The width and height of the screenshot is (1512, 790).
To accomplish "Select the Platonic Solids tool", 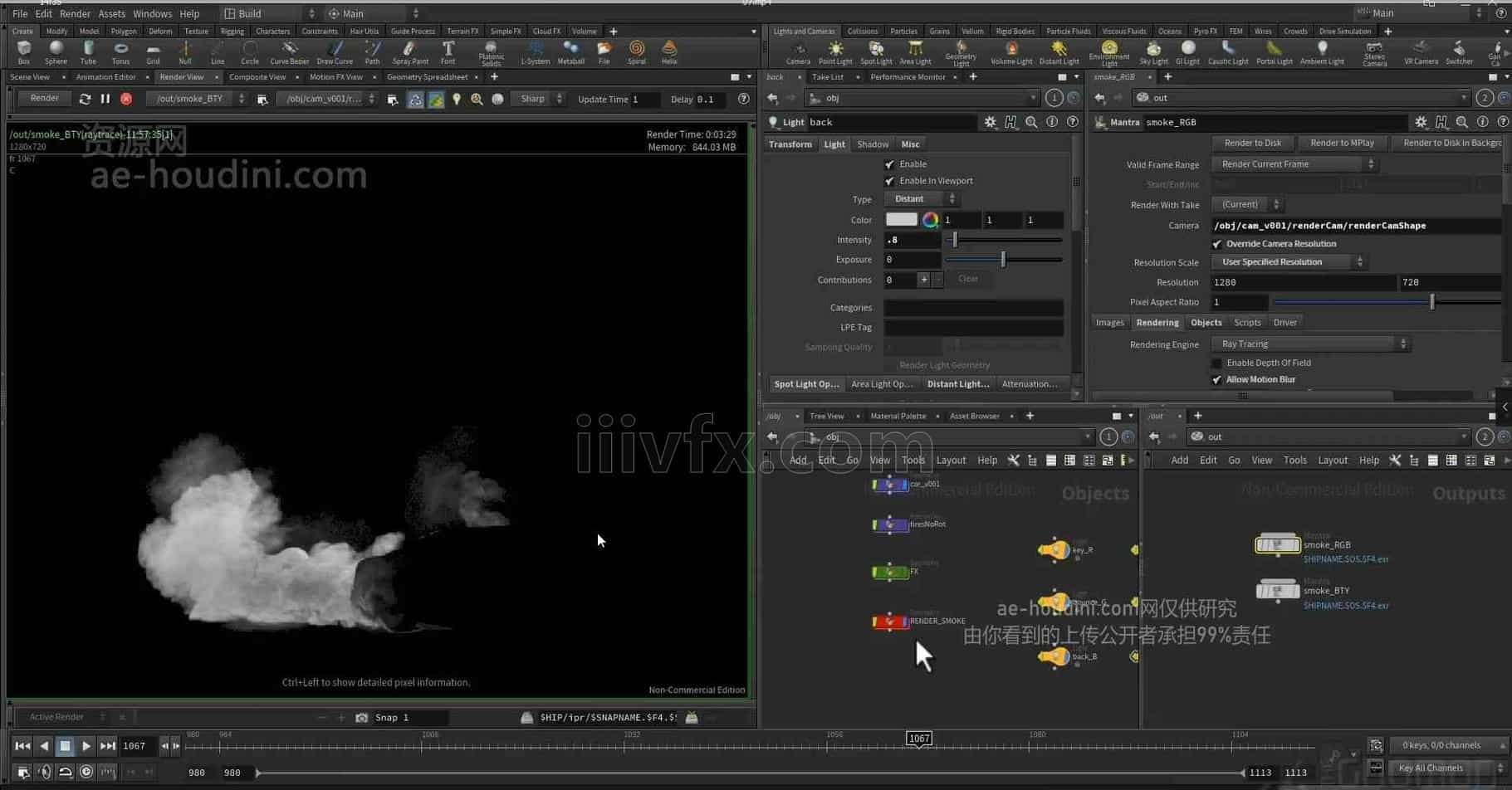I will (491, 54).
